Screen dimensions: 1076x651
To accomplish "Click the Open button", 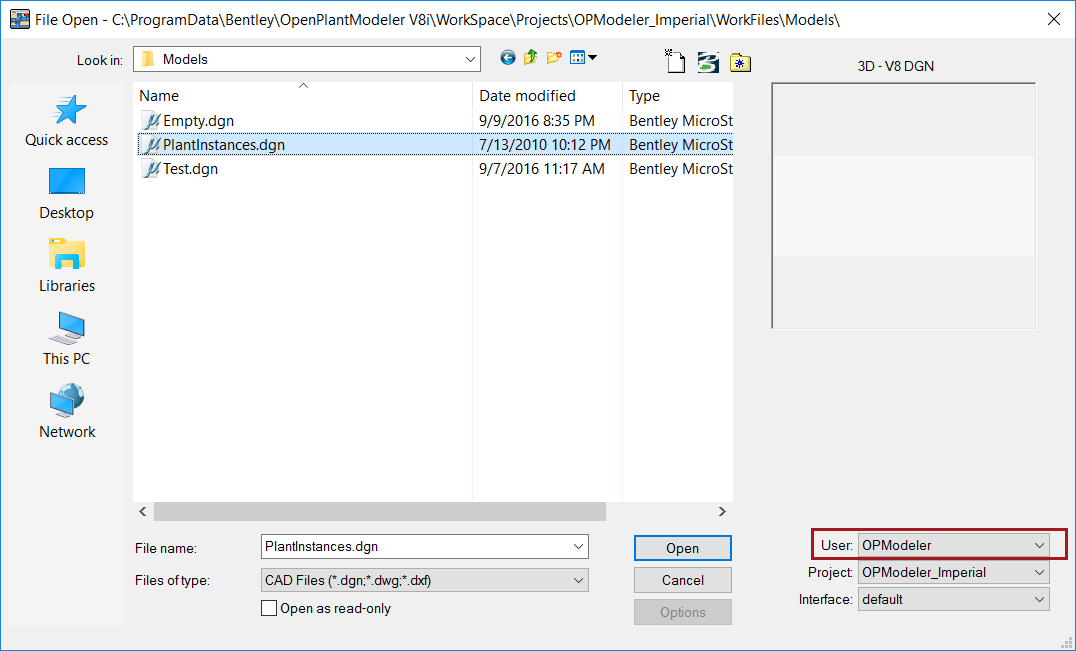I will [x=683, y=548].
